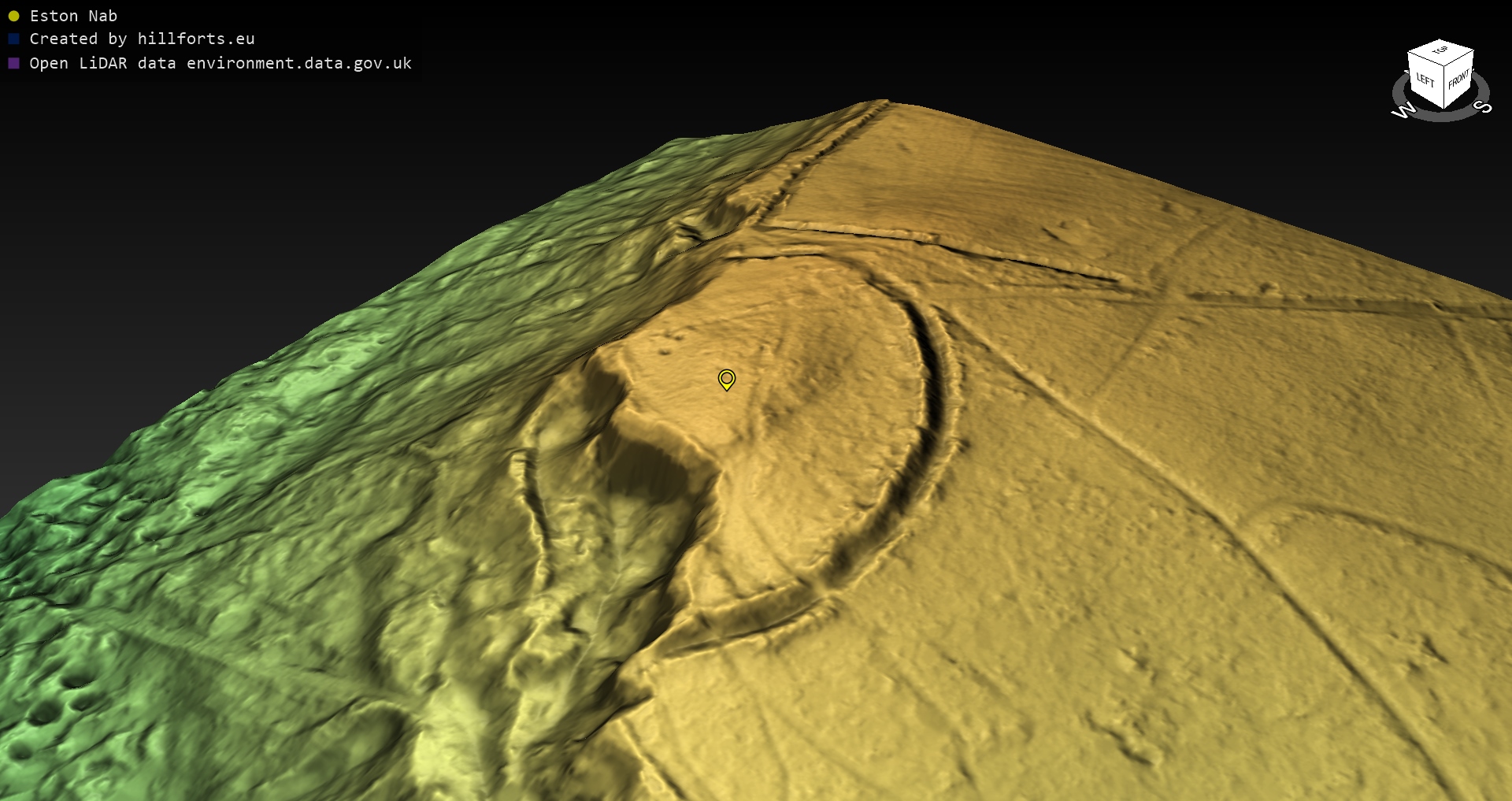1512x801 pixels.
Task: Click the view cube corner joining all three faces
Action: (x=1444, y=68)
